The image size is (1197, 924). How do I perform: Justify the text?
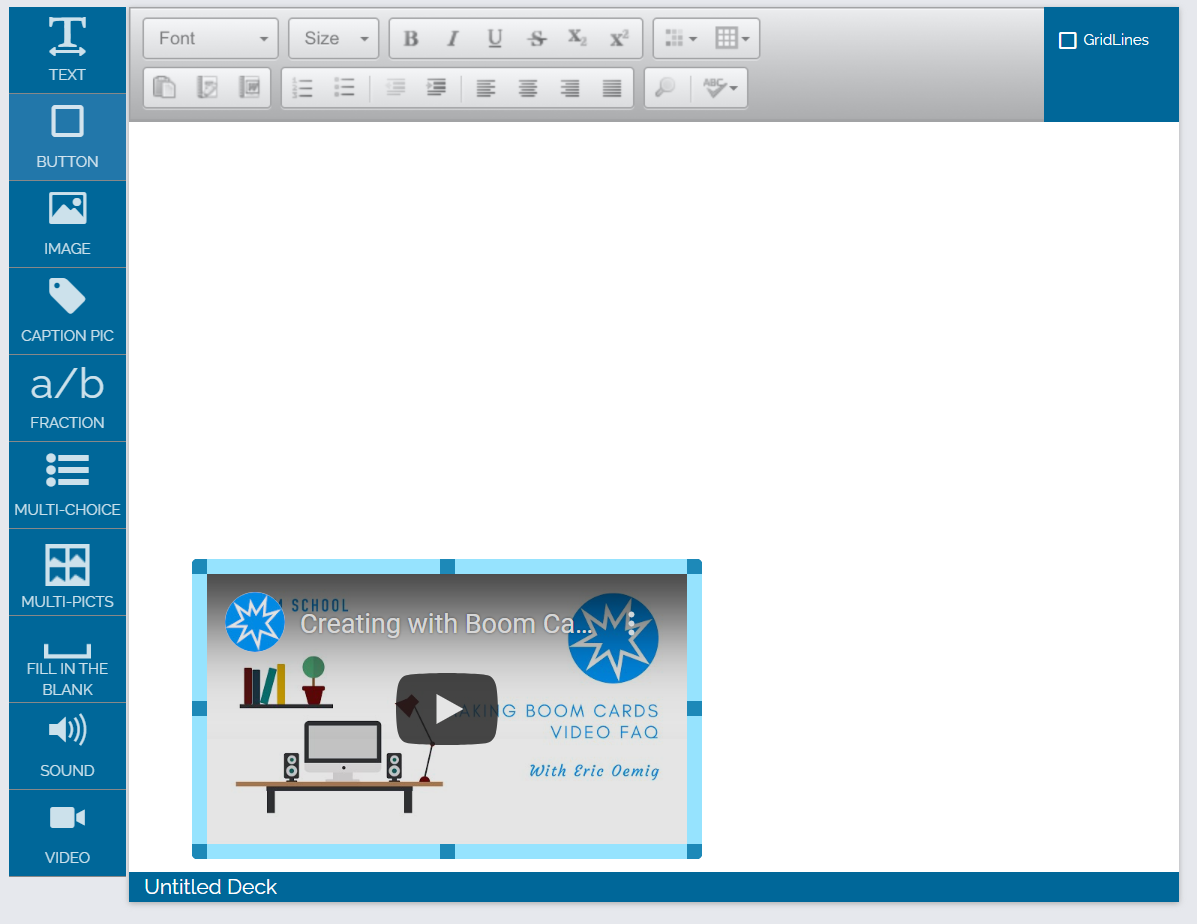(x=611, y=88)
